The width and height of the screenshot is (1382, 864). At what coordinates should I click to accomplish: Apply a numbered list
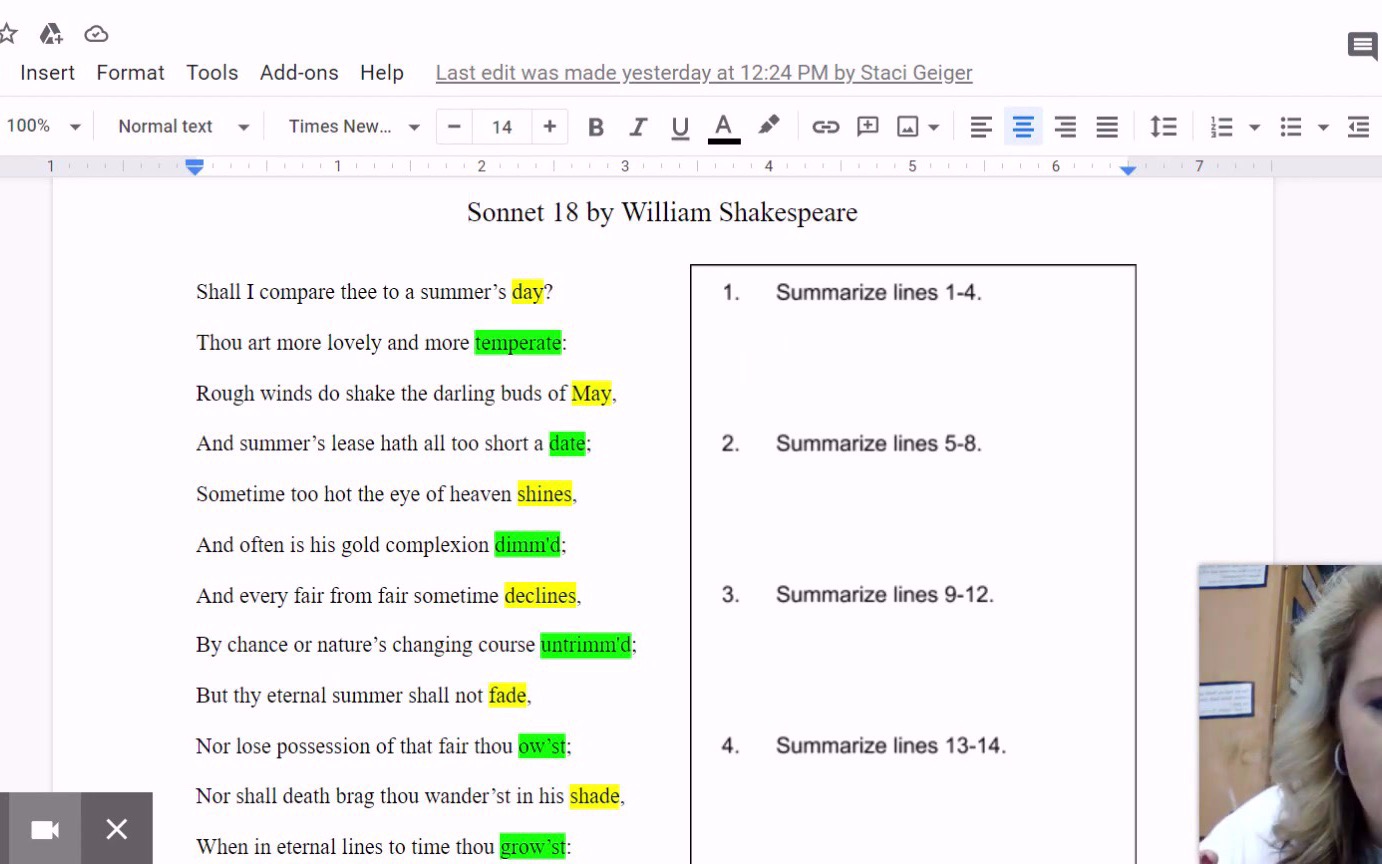pos(1221,127)
